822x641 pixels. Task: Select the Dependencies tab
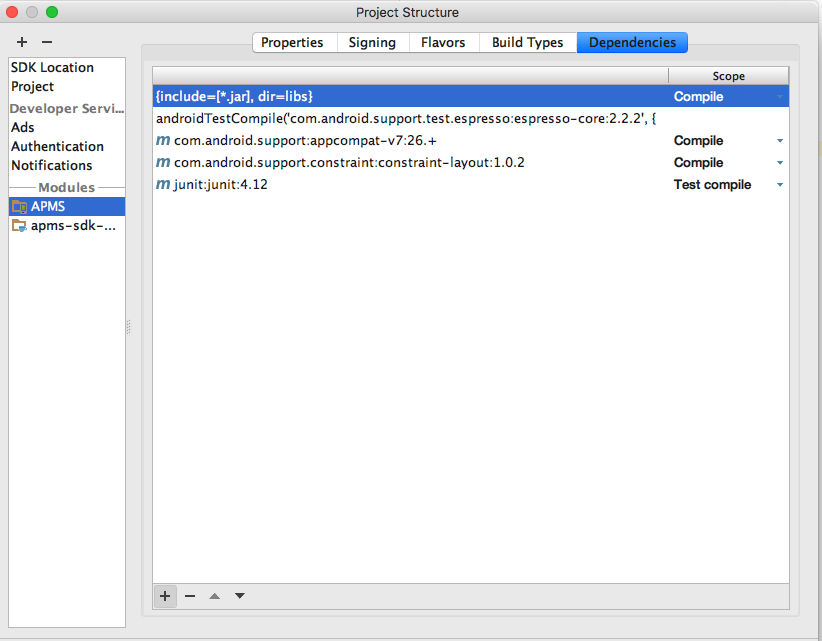[633, 42]
